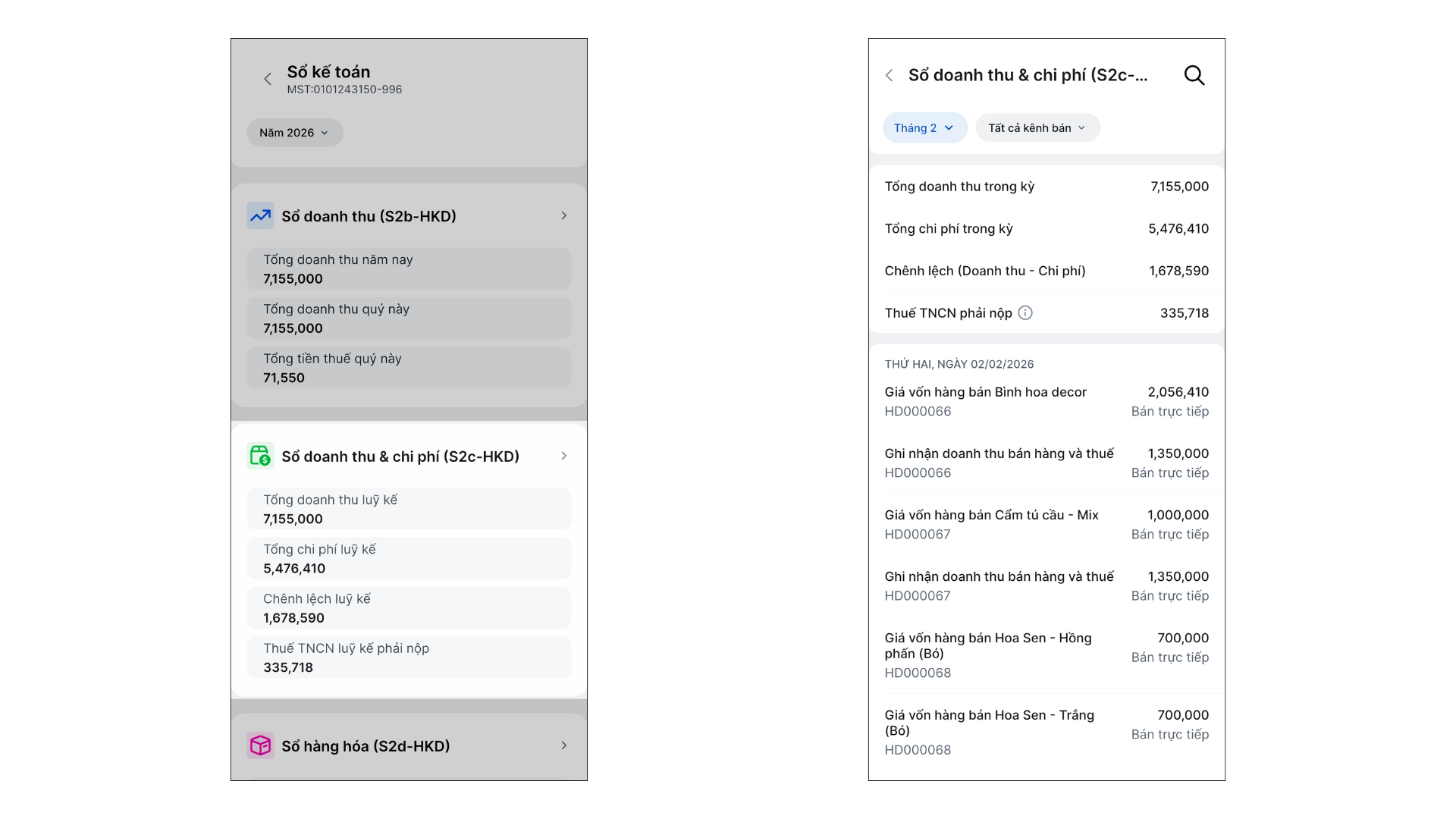Open Sổ hàng hóa (S2d-HKD) chevron
The width and height of the screenshot is (1456, 819).
[564, 745]
